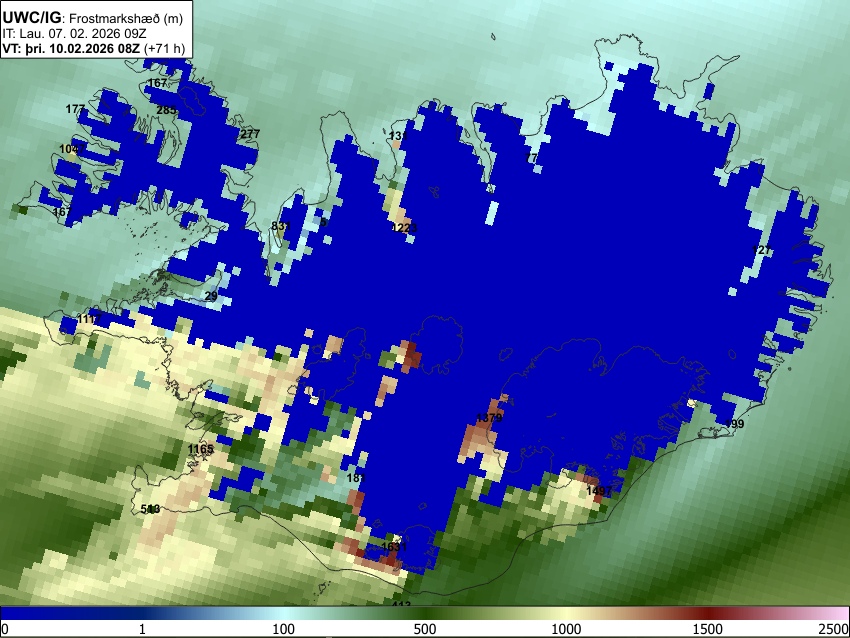Click the 77 value label on the map
This screenshot has width=850, height=638.
point(531,158)
